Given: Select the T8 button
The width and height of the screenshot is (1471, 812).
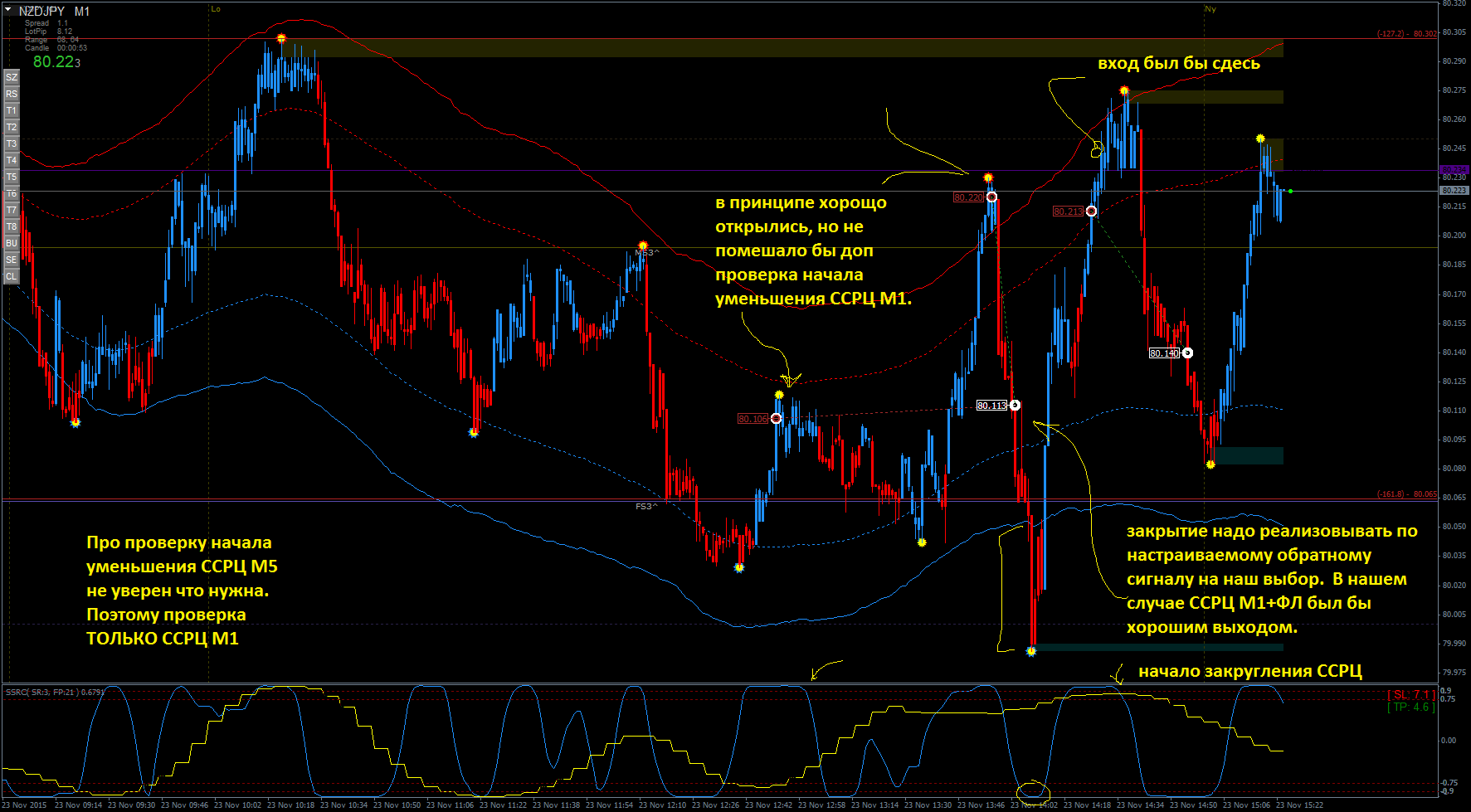Looking at the screenshot, I should coord(12,226).
